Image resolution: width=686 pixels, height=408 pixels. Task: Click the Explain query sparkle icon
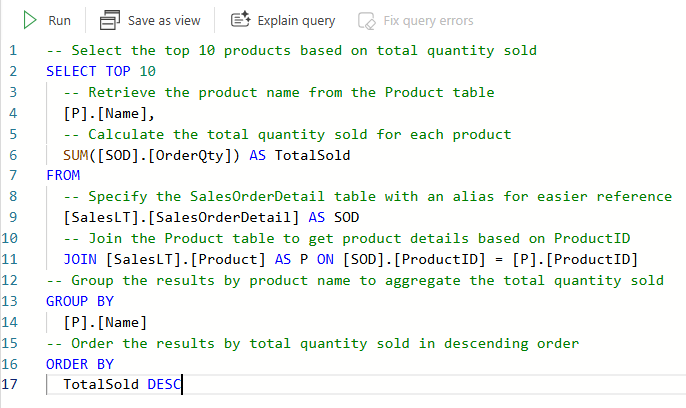point(241,20)
